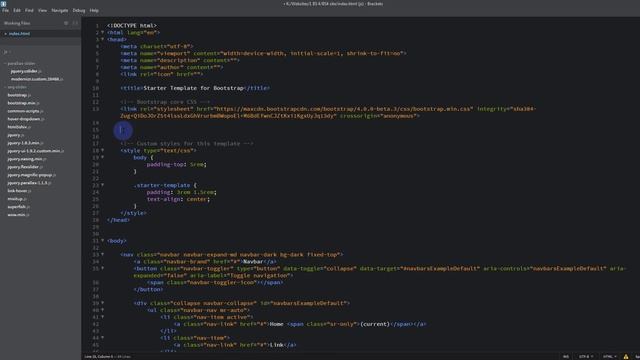
Task: Open jquery.js file in sidebar
Action: (16, 135)
